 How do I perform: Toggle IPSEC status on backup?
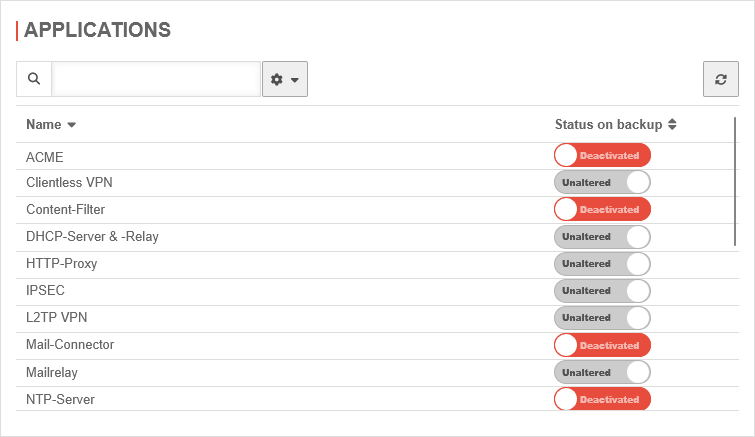click(x=602, y=290)
